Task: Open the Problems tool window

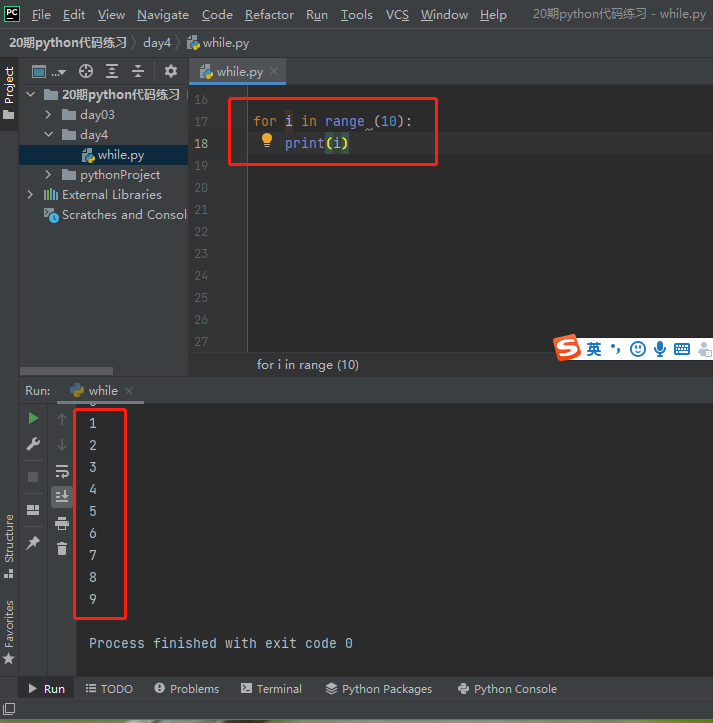Action: [187, 689]
